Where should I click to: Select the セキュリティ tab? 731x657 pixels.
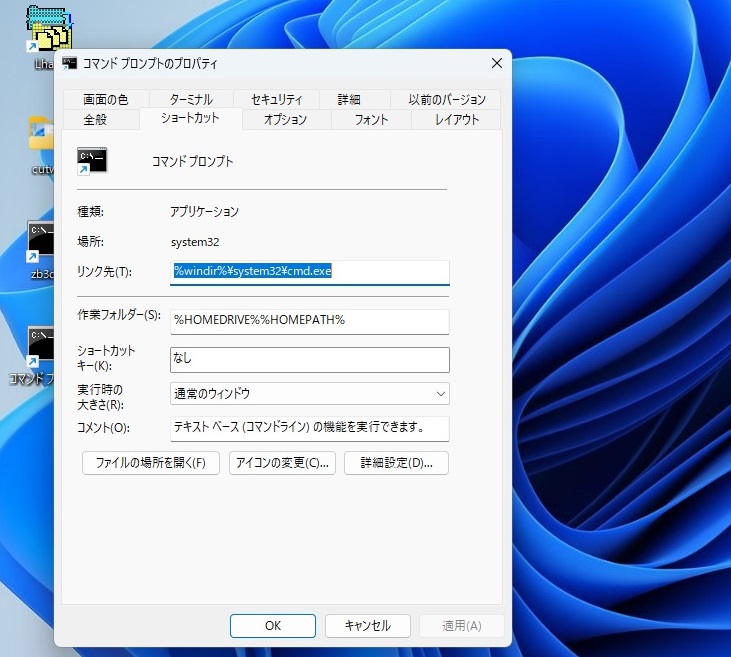click(276, 99)
